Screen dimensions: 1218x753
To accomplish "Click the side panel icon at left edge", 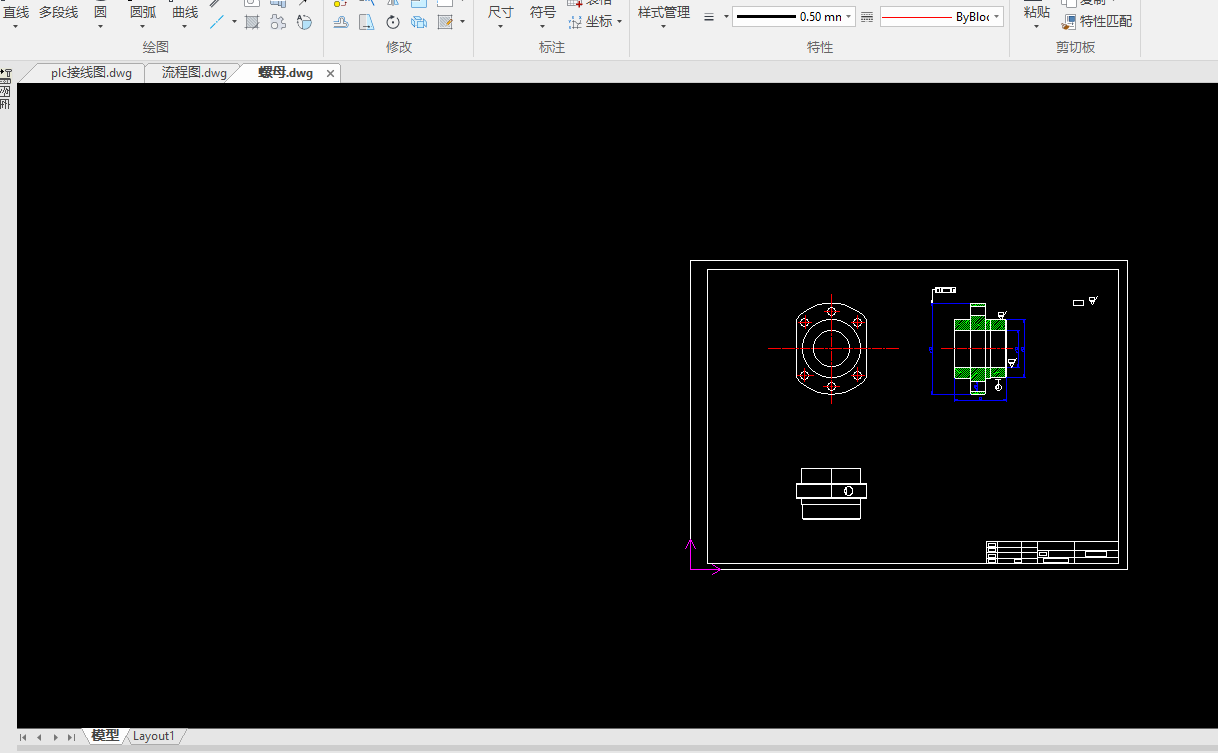I will 5,89.
